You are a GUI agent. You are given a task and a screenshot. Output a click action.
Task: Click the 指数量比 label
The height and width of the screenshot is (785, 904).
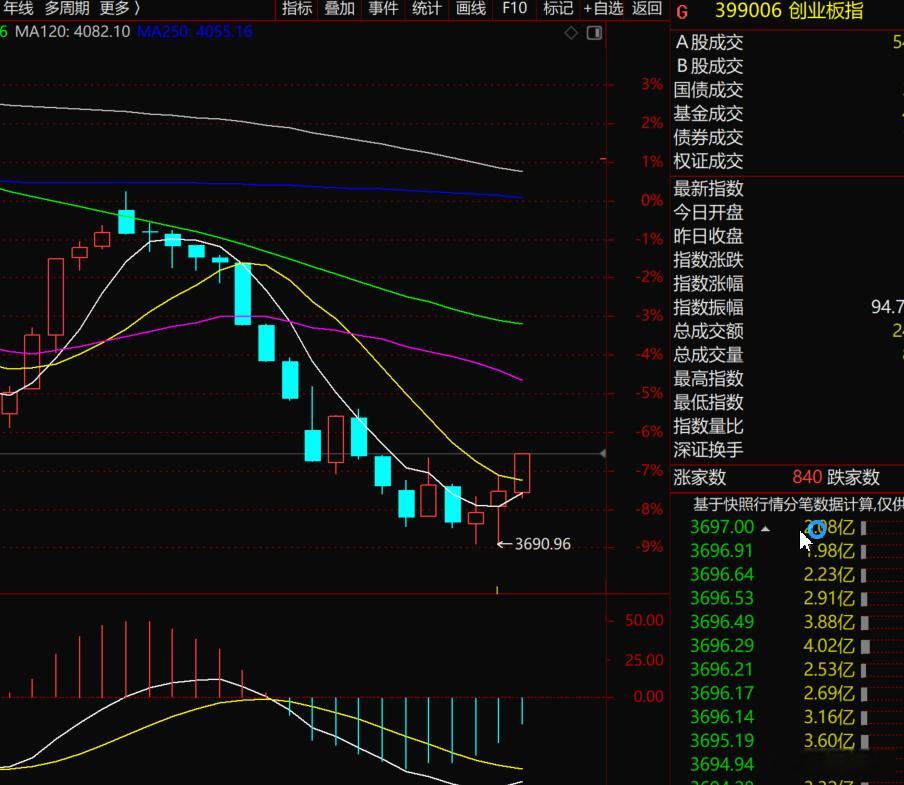708,426
